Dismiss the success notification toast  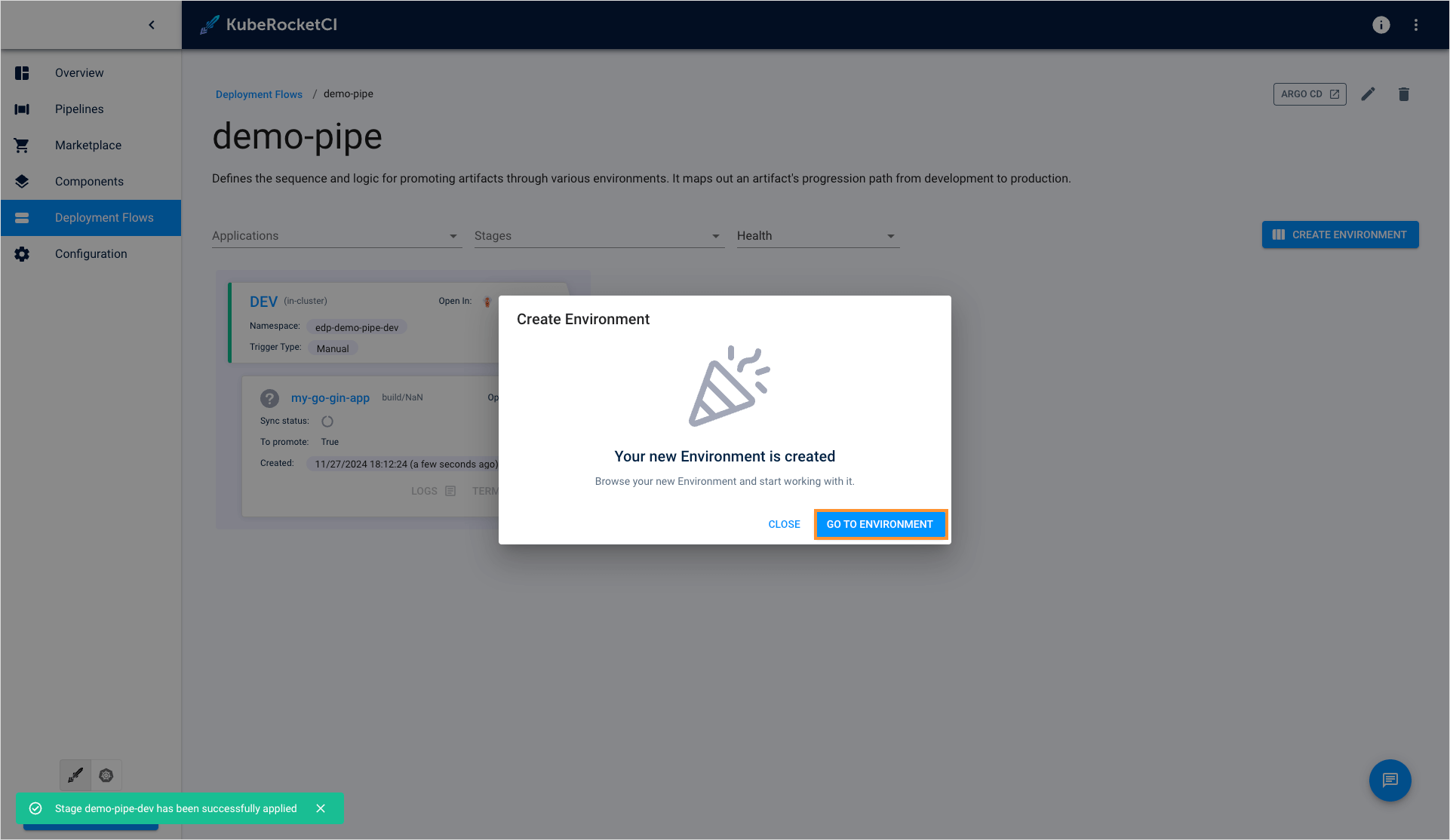point(321,808)
